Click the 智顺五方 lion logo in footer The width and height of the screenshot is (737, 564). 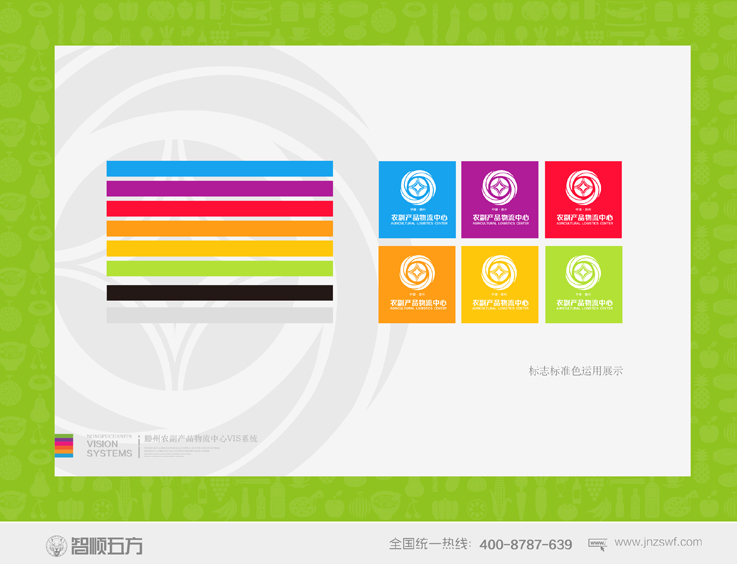coord(57,545)
